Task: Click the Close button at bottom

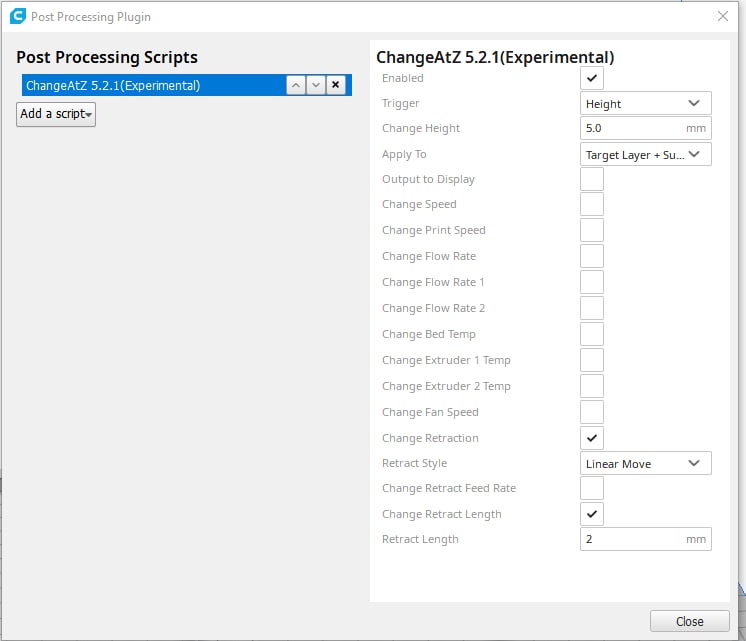Action: (689, 621)
